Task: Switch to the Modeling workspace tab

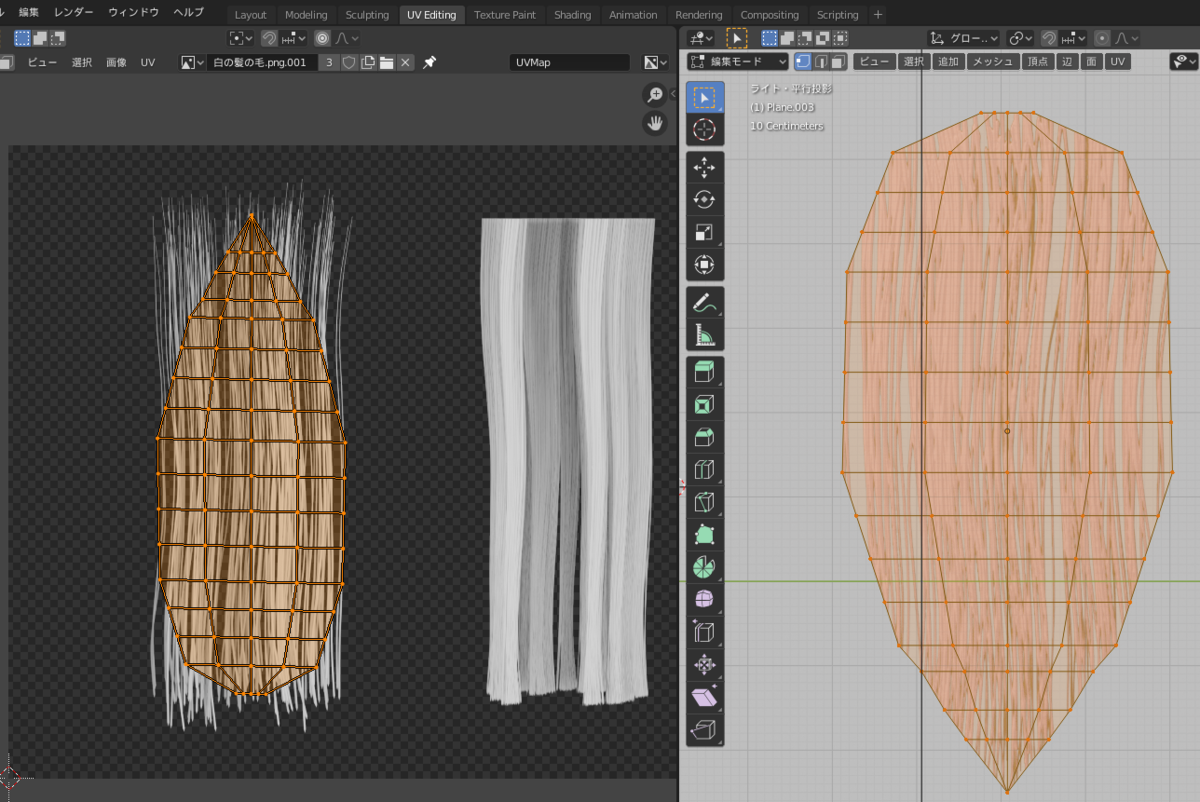Action: tap(306, 15)
